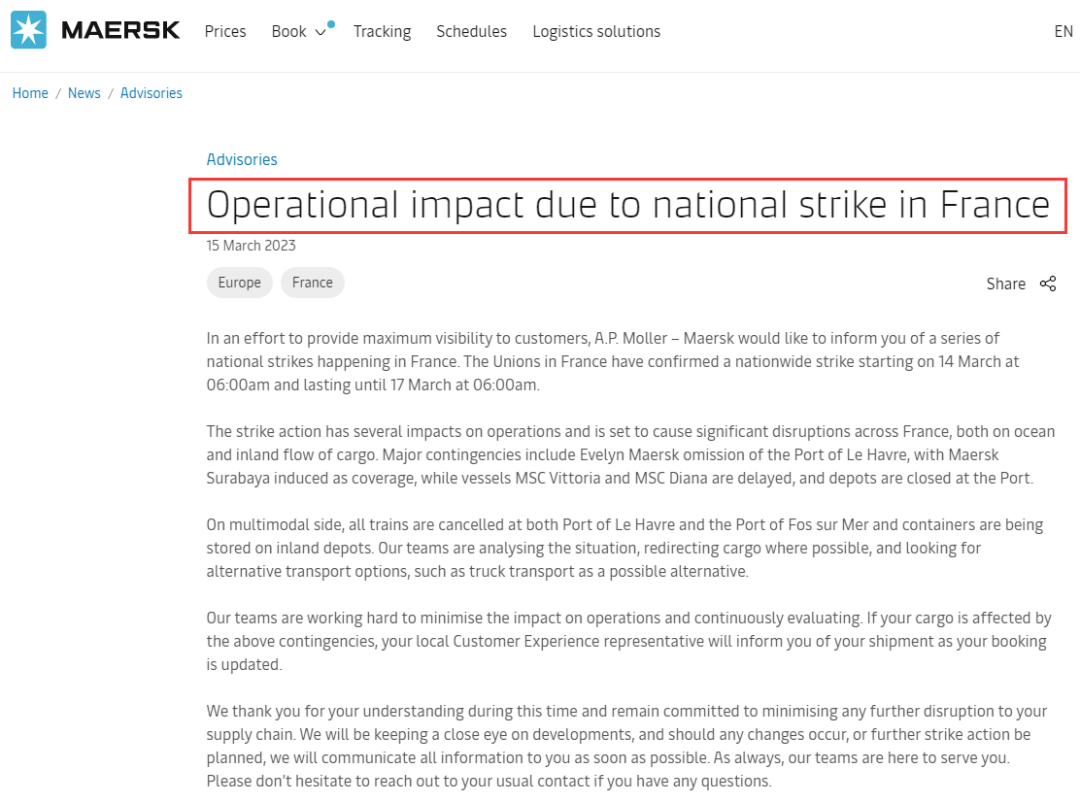This screenshot has height=803, width=1080.
Task: Change language with the EN selector
Action: click(x=1063, y=32)
